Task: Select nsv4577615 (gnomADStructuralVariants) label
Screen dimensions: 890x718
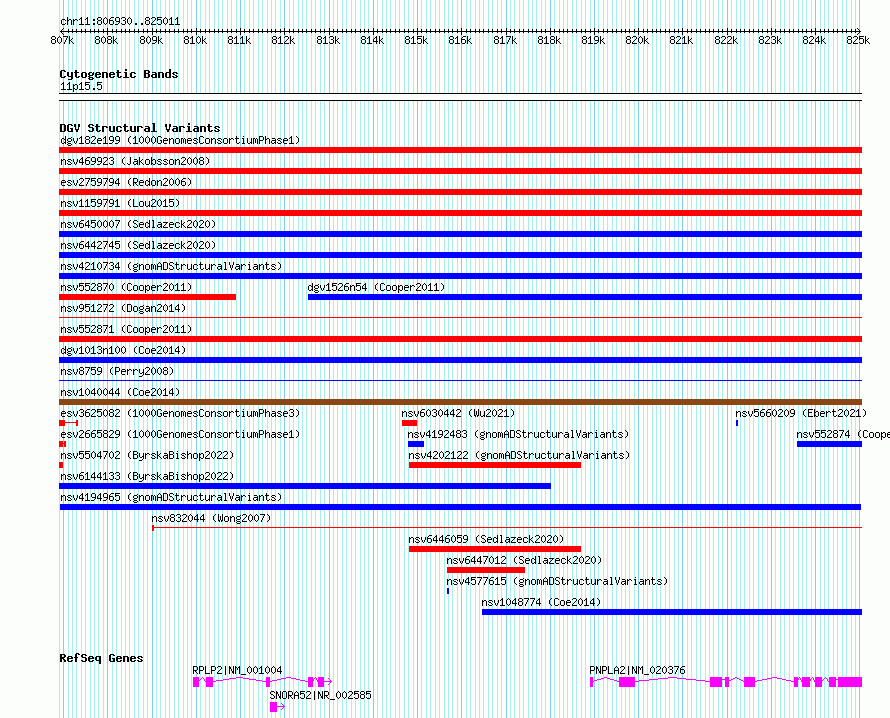Action: 557,581
